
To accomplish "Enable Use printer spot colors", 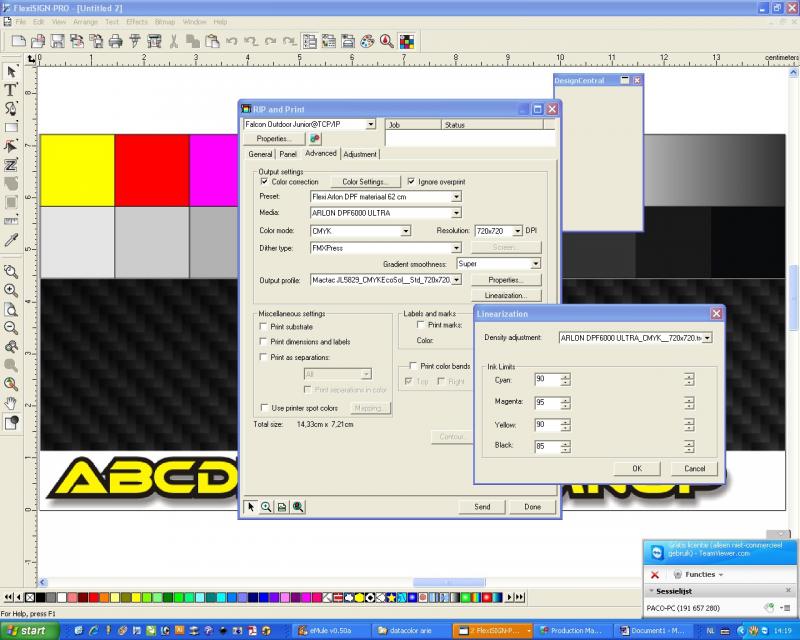I will coord(264,408).
